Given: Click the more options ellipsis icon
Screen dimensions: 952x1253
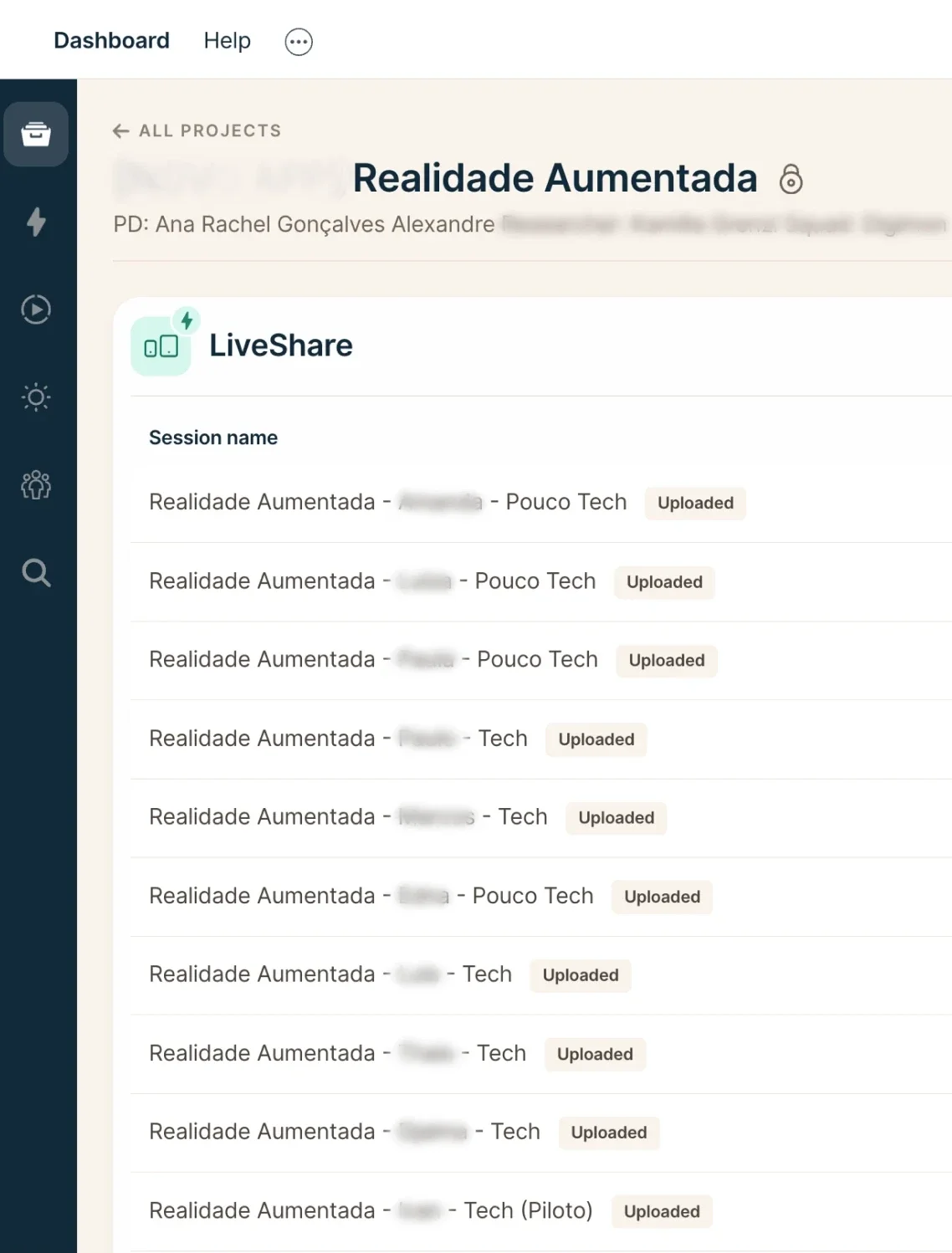Looking at the screenshot, I should coord(299,42).
